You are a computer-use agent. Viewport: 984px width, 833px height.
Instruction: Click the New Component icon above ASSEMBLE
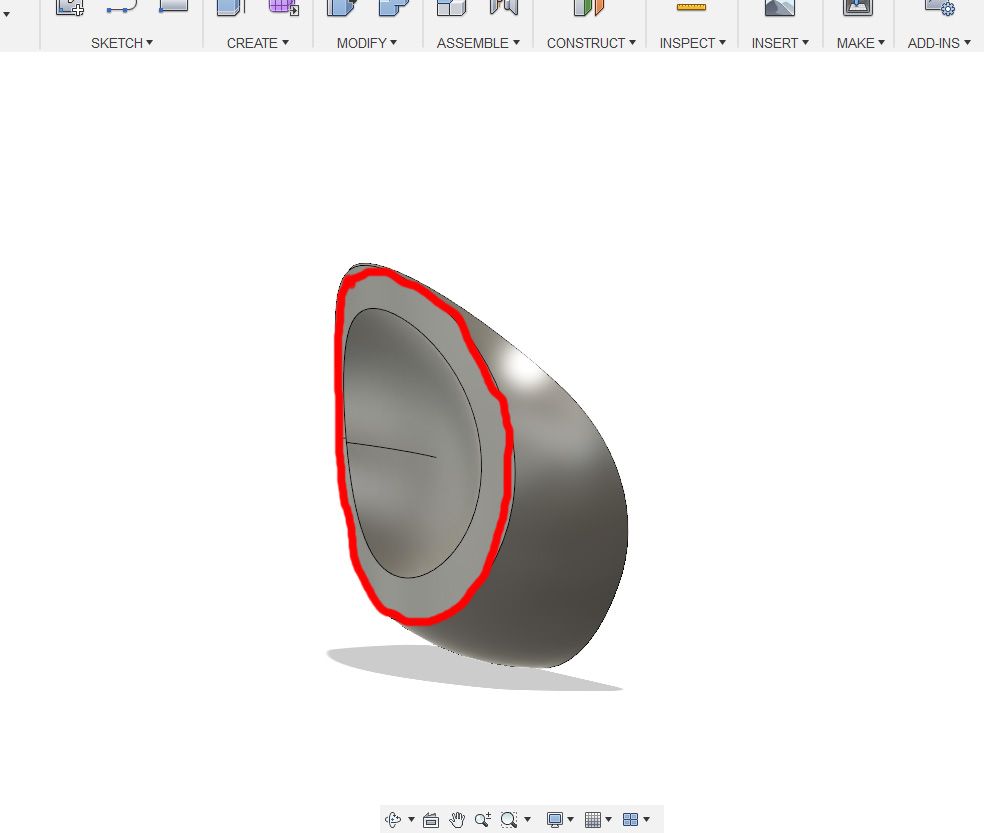(x=451, y=7)
